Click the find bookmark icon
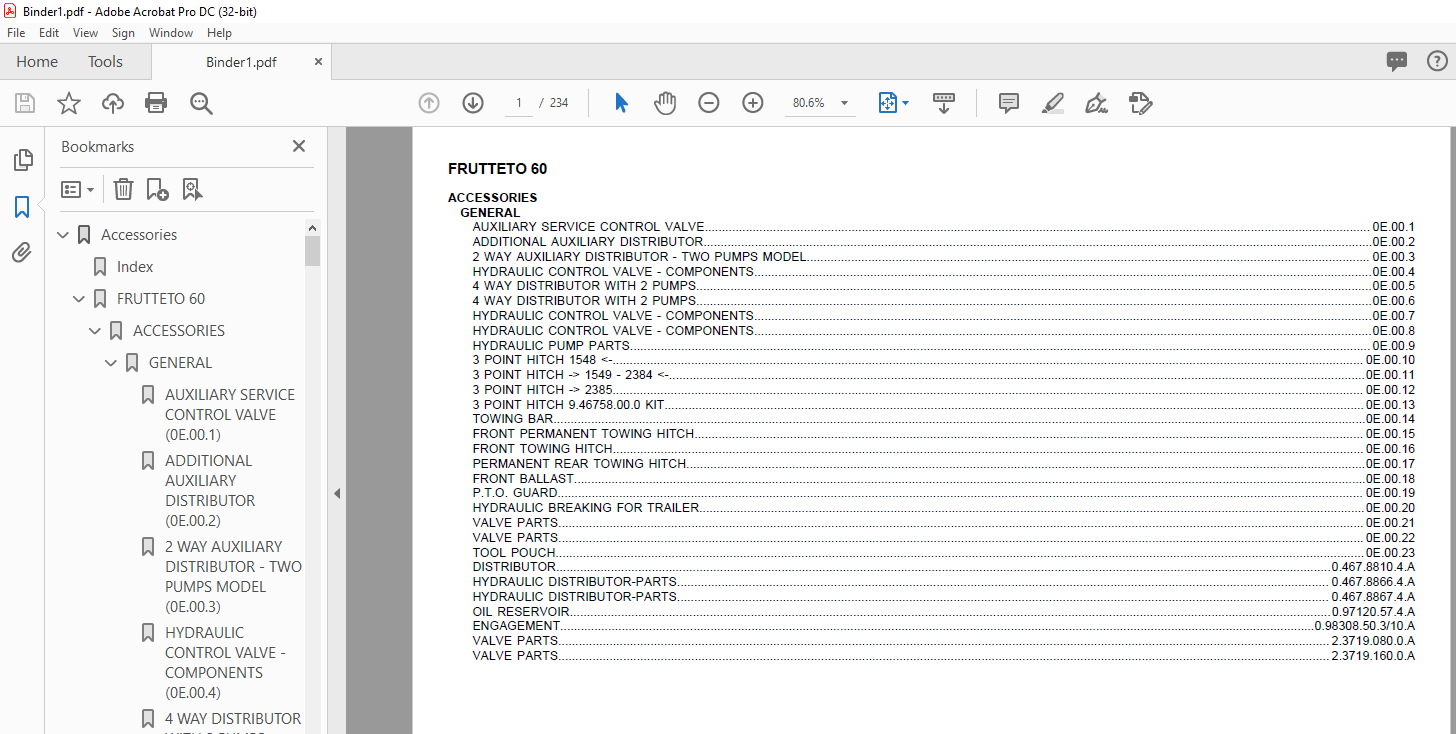Image resolution: width=1456 pixels, height=734 pixels. (x=192, y=189)
